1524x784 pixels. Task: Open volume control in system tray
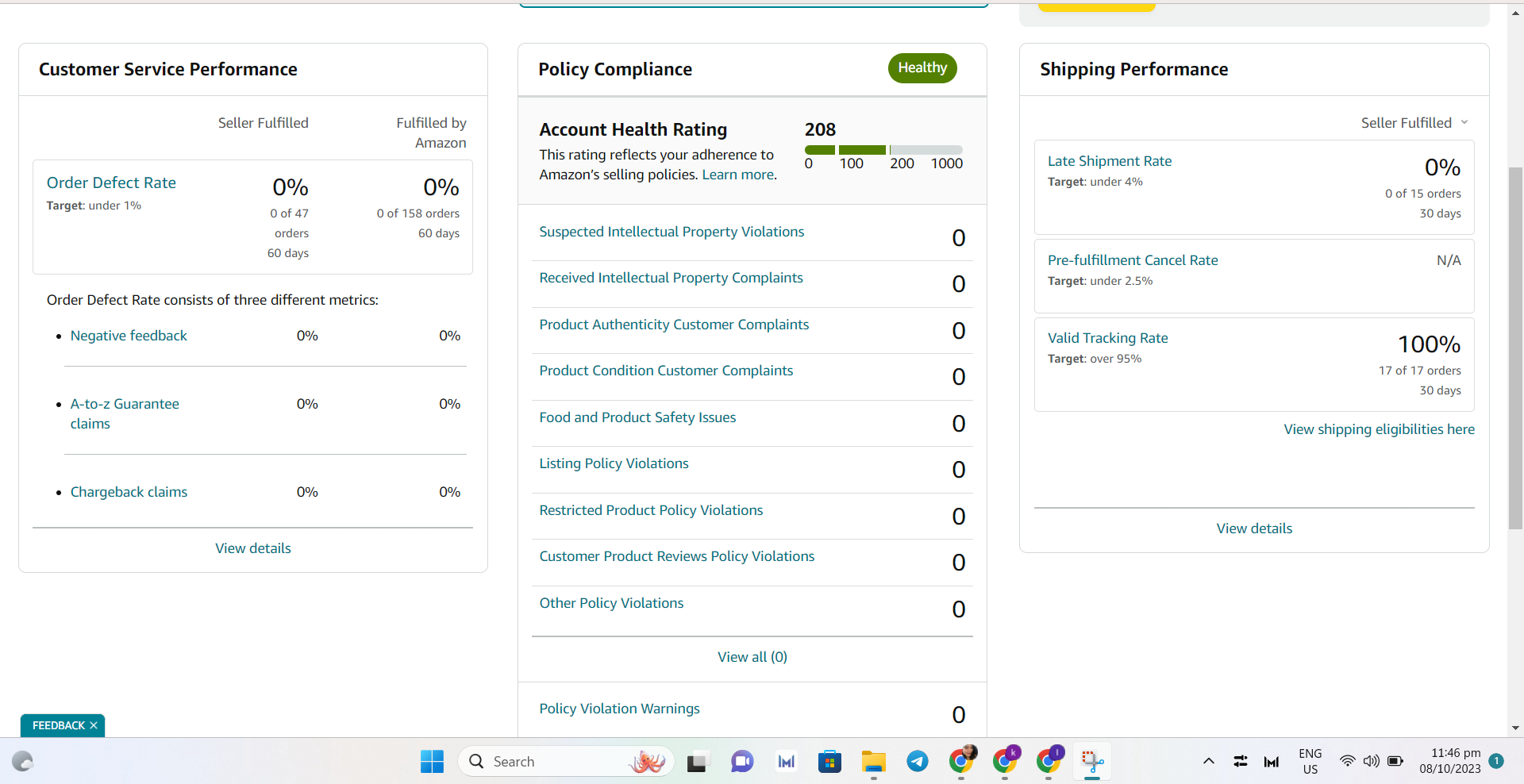point(1371,762)
